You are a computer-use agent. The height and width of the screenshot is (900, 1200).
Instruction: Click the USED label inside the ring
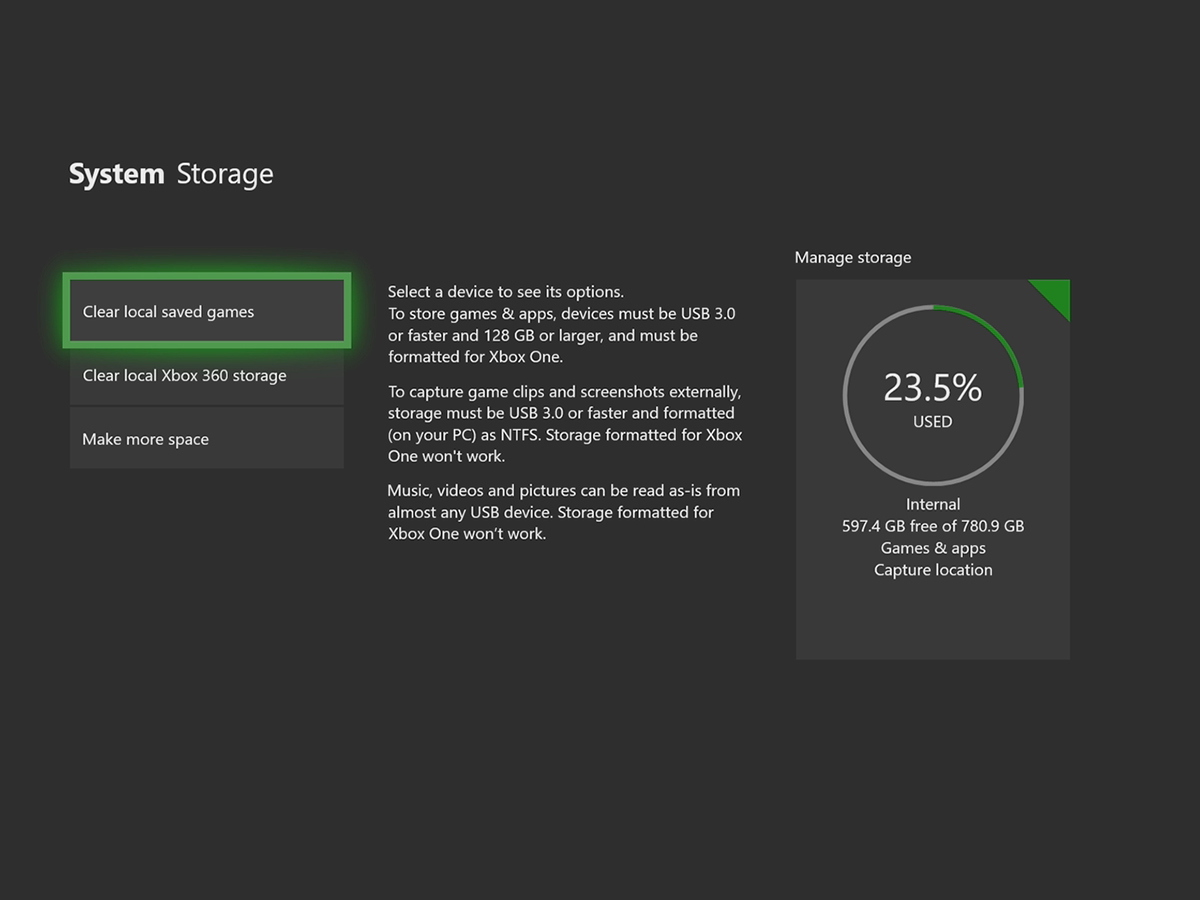[x=932, y=422]
